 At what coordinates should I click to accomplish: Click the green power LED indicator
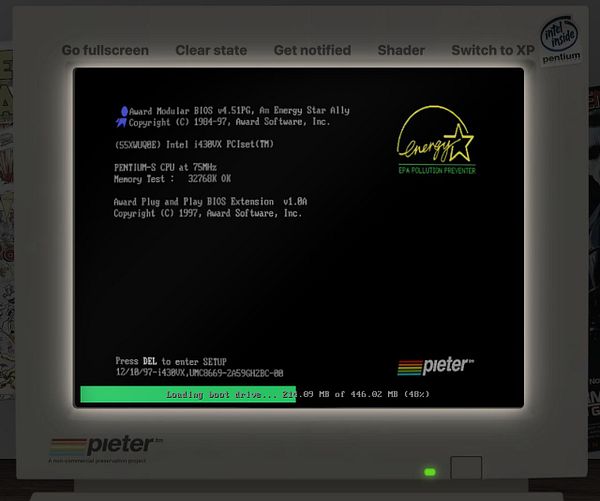point(430,472)
